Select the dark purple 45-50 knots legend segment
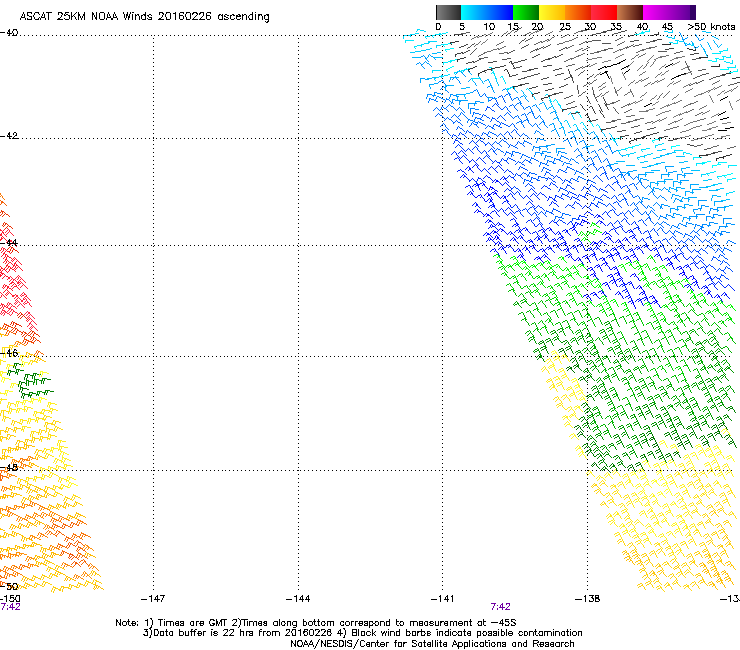Image resolution: width=740 pixels, height=650 pixels. click(x=682, y=12)
